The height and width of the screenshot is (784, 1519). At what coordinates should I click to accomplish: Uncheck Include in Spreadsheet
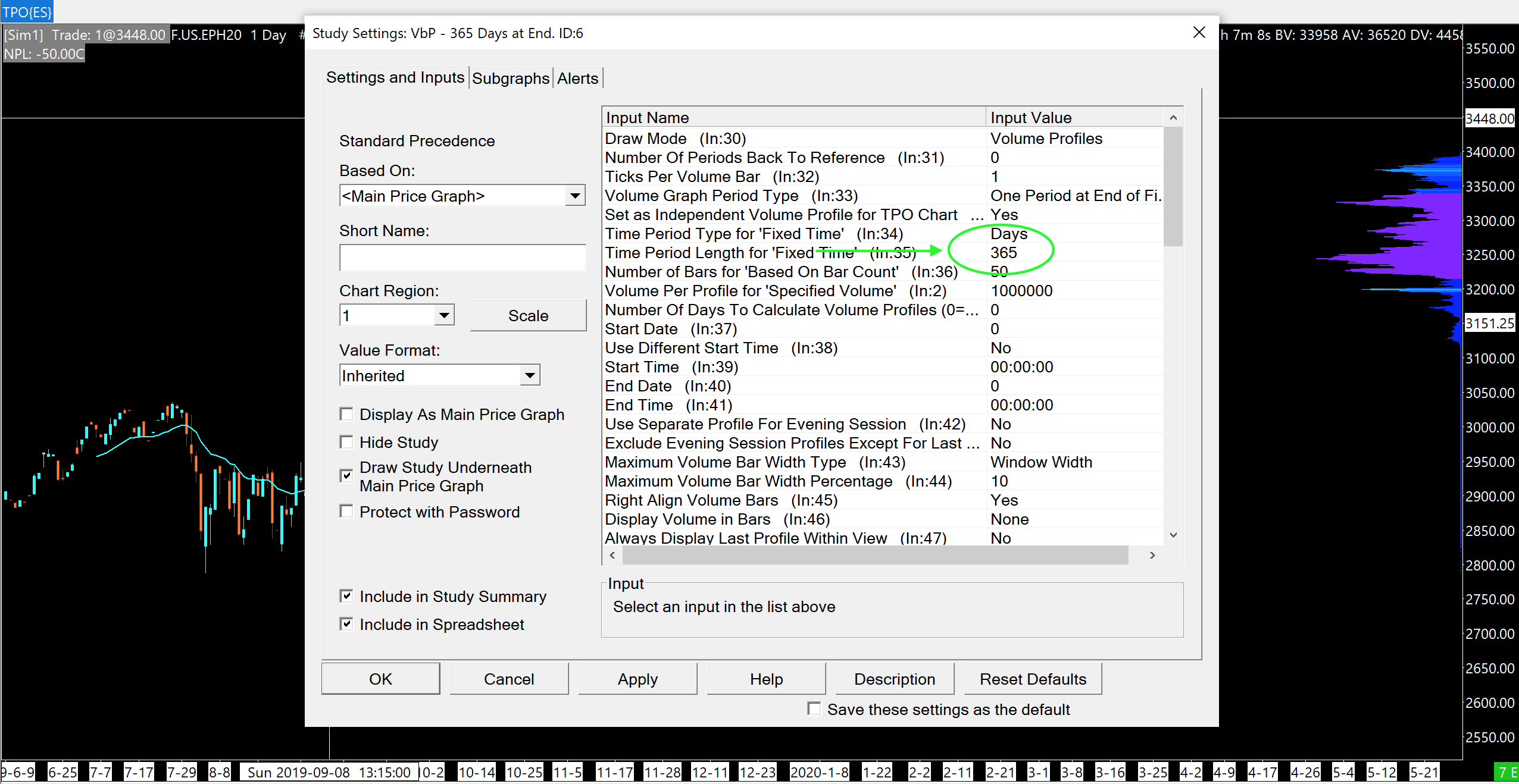click(346, 624)
